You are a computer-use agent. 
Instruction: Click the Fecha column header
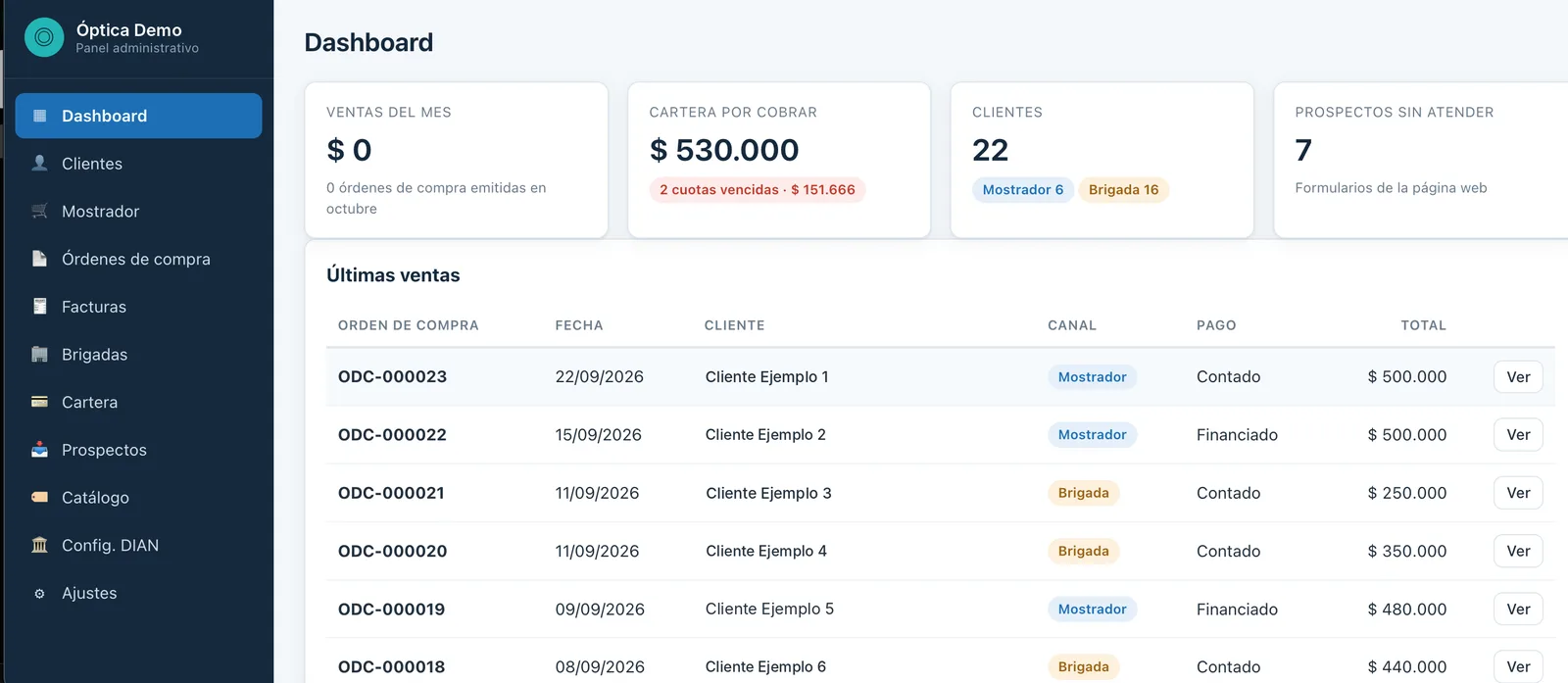[579, 325]
